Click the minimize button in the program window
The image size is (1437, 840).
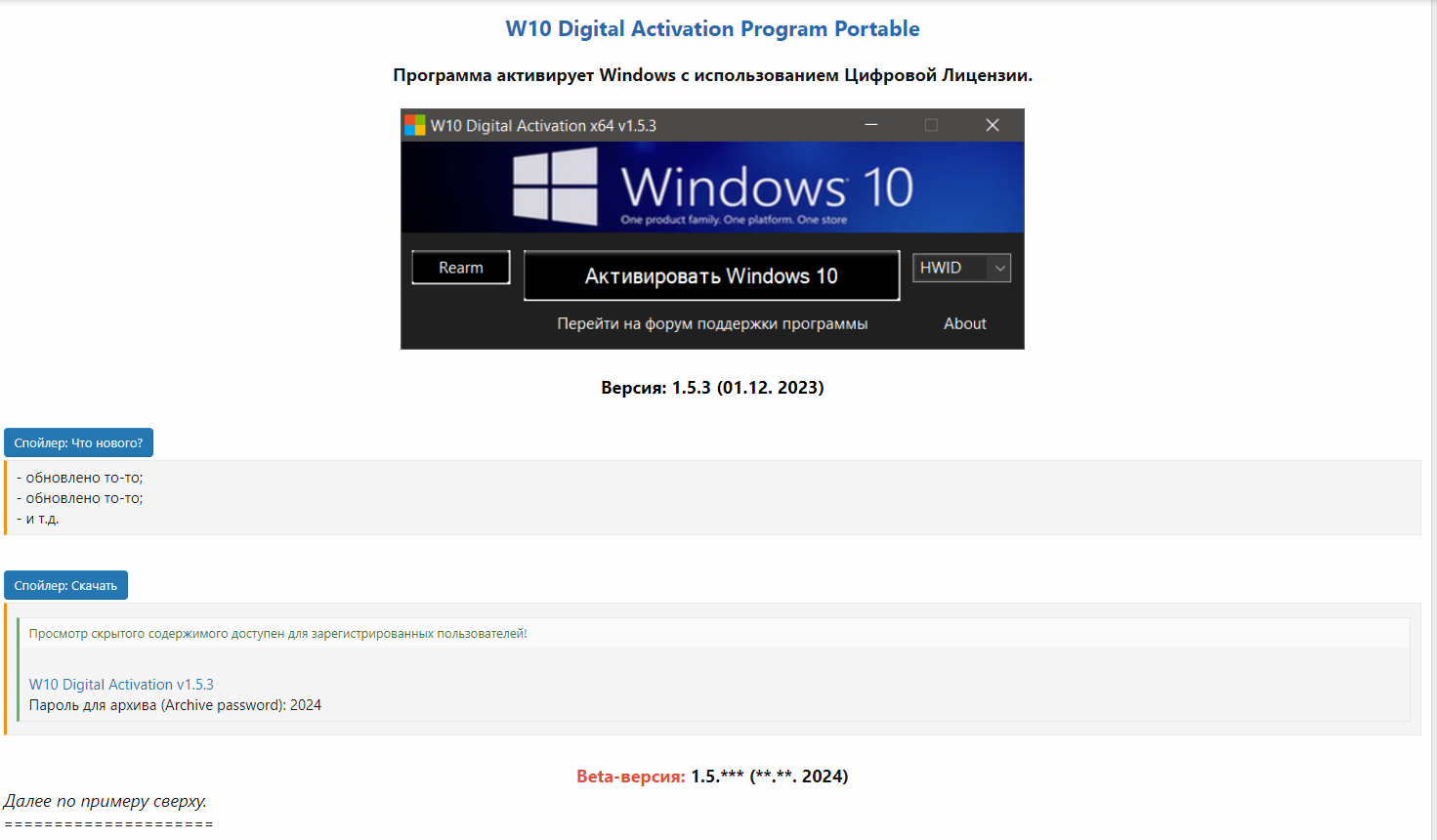(x=869, y=125)
